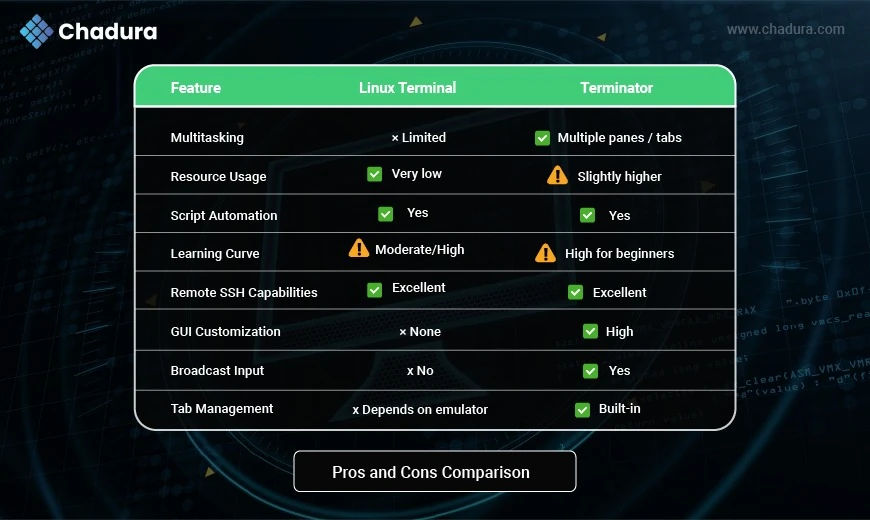Click the Pros and Cons Comparison button
870x520 pixels.
[434, 471]
